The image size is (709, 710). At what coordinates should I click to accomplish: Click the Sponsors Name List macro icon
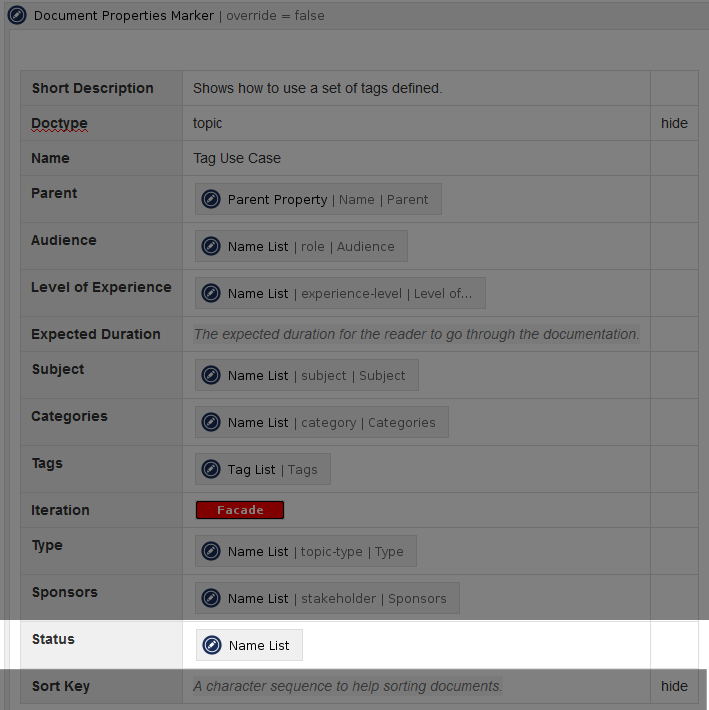(211, 598)
